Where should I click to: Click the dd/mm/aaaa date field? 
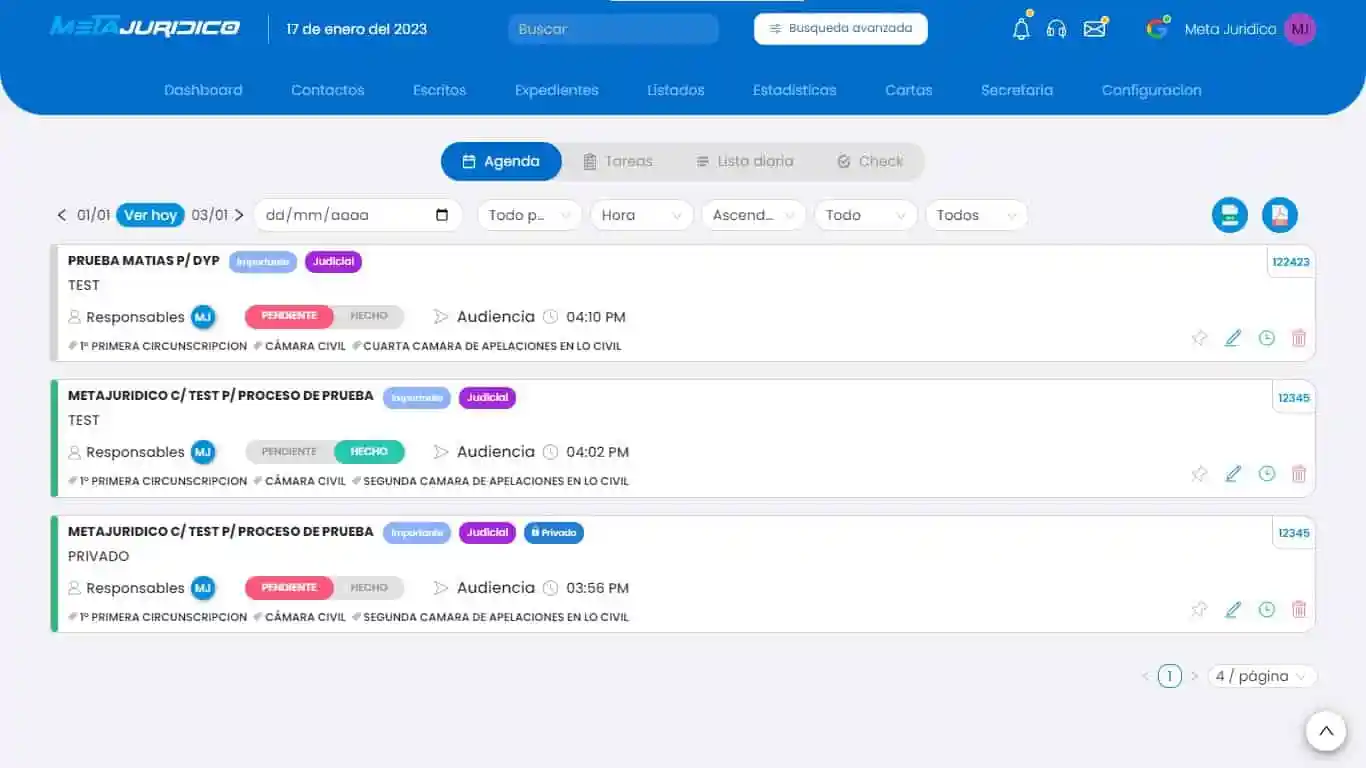click(340, 214)
